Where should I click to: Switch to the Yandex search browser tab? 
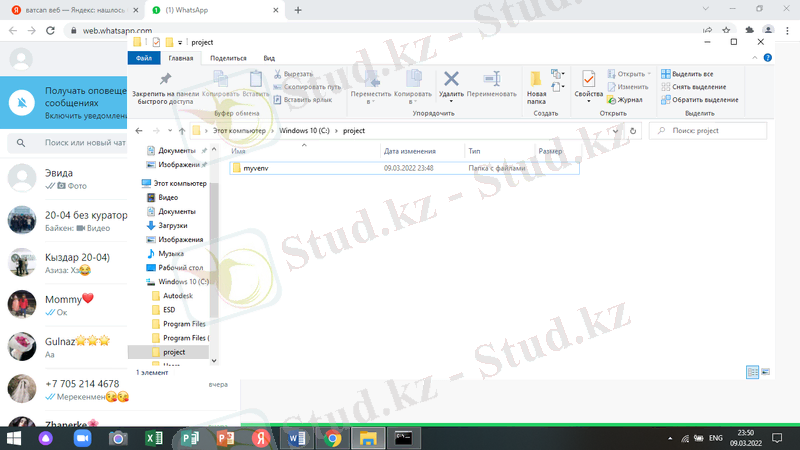point(74,10)
